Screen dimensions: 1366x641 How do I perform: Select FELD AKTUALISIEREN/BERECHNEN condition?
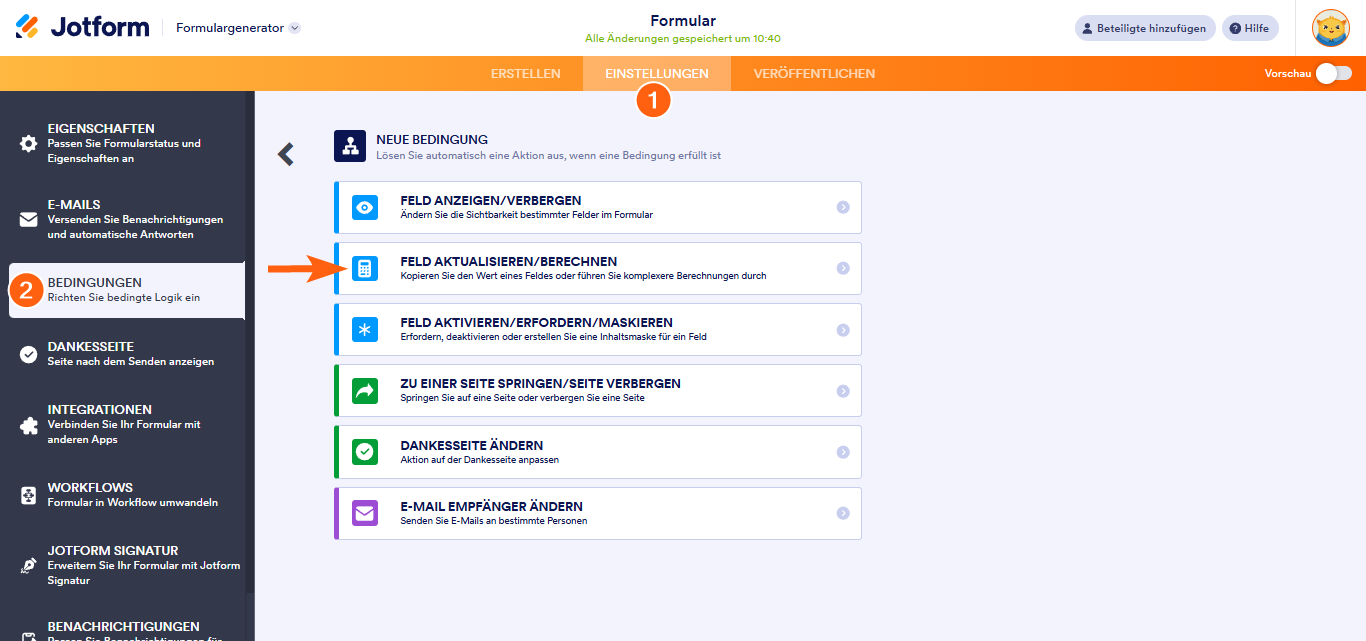tap(598, 268)
